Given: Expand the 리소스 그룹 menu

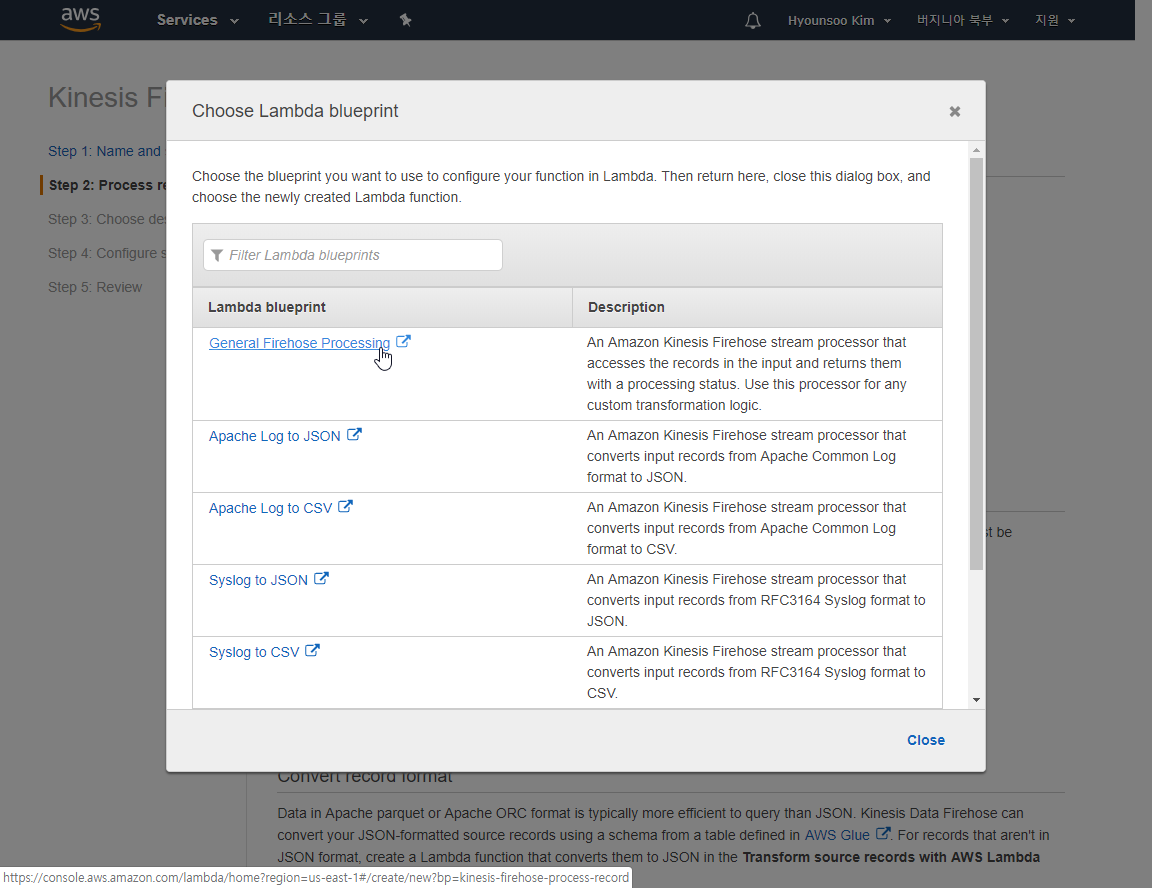Looking at the screenshot, I should (317, 20).
